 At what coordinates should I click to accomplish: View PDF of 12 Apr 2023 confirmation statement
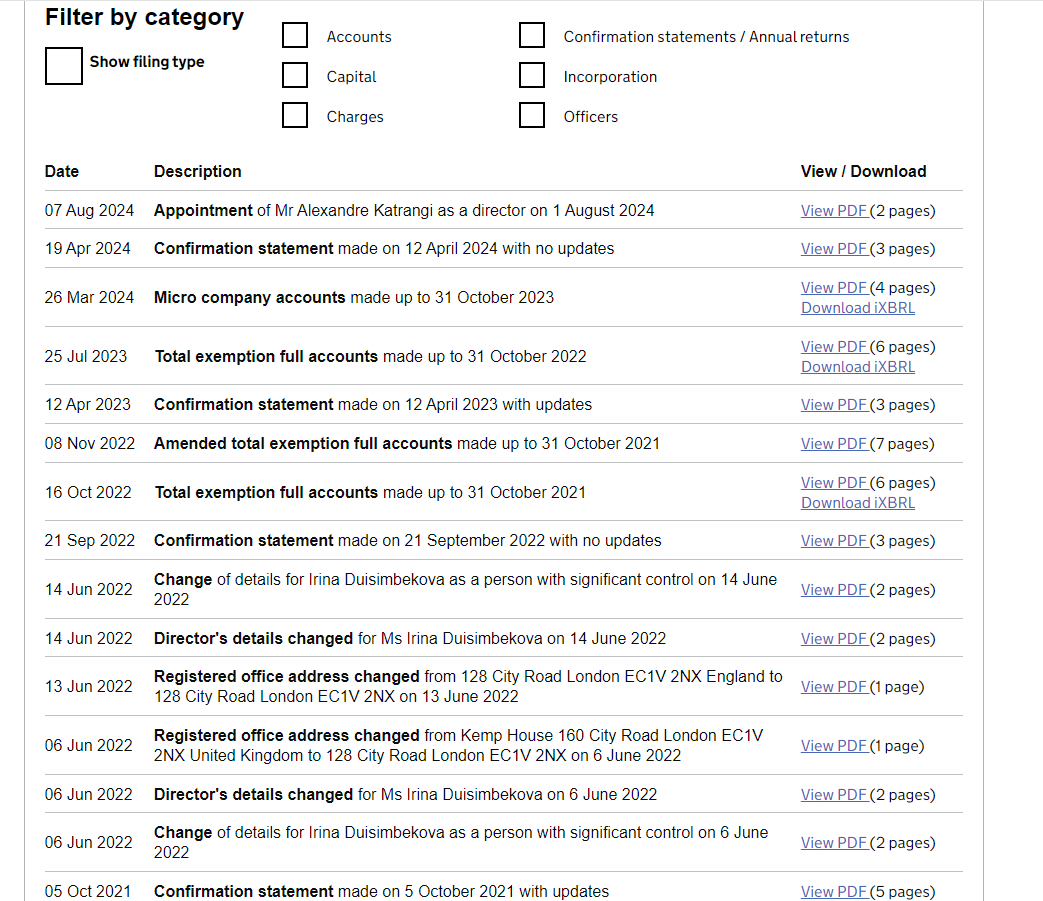[834, 405]
